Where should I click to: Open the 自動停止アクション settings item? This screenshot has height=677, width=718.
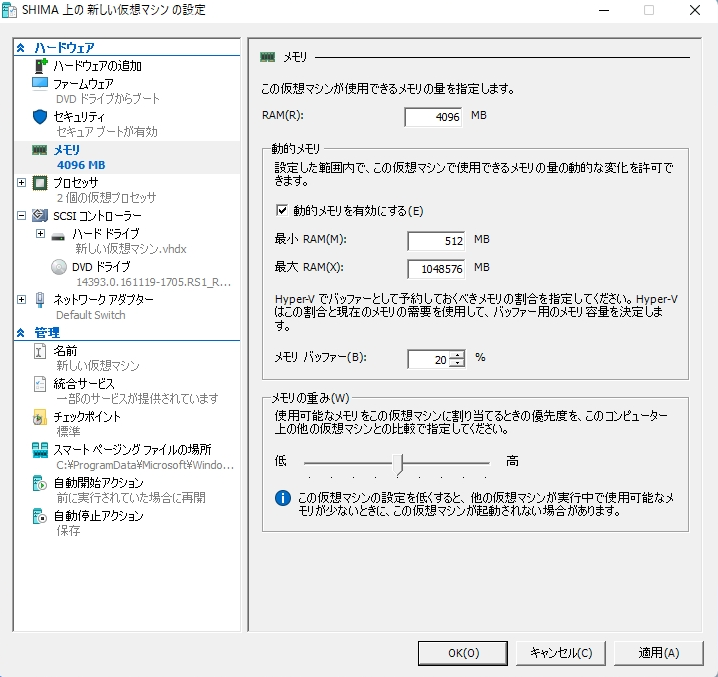[98, 516]
